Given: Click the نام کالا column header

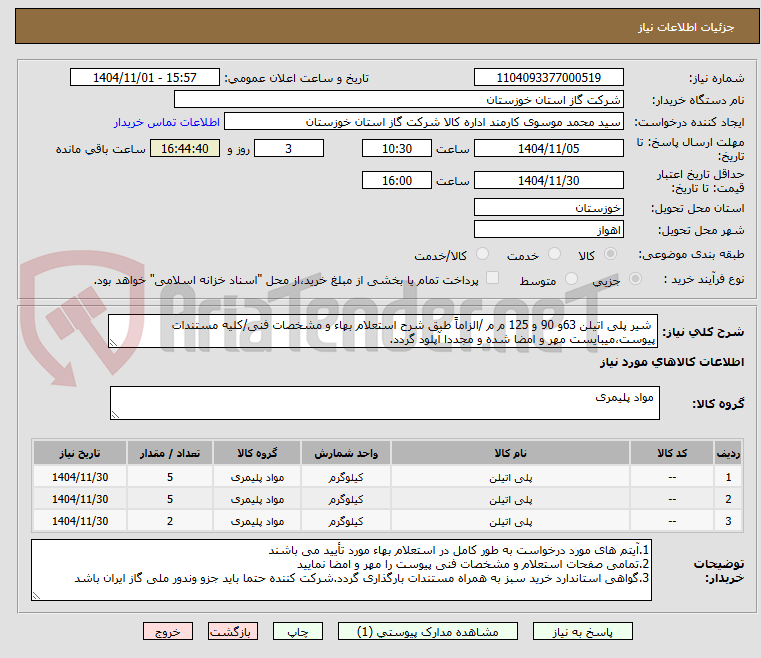Looking at the screenshot, I should (x=510, y=453).
